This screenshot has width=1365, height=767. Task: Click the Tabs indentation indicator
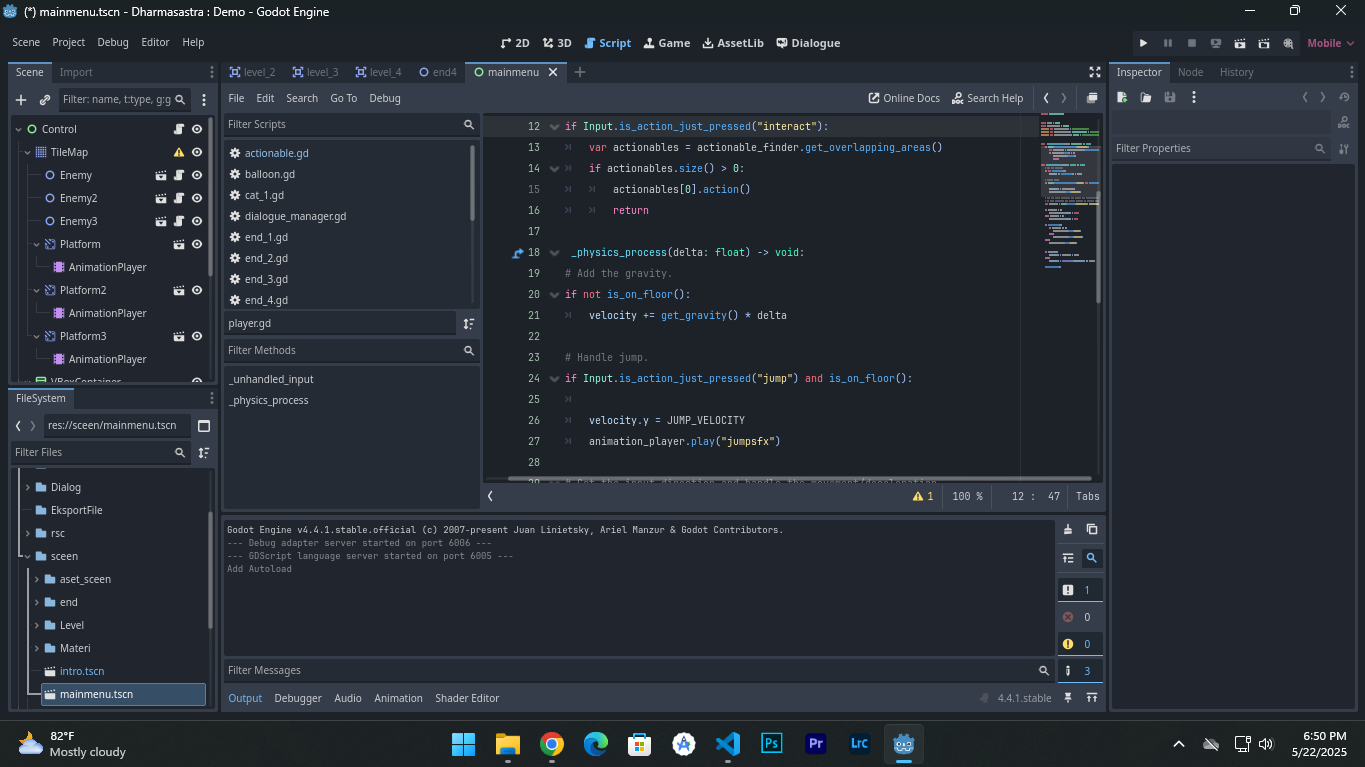(x=1087, y=496)
